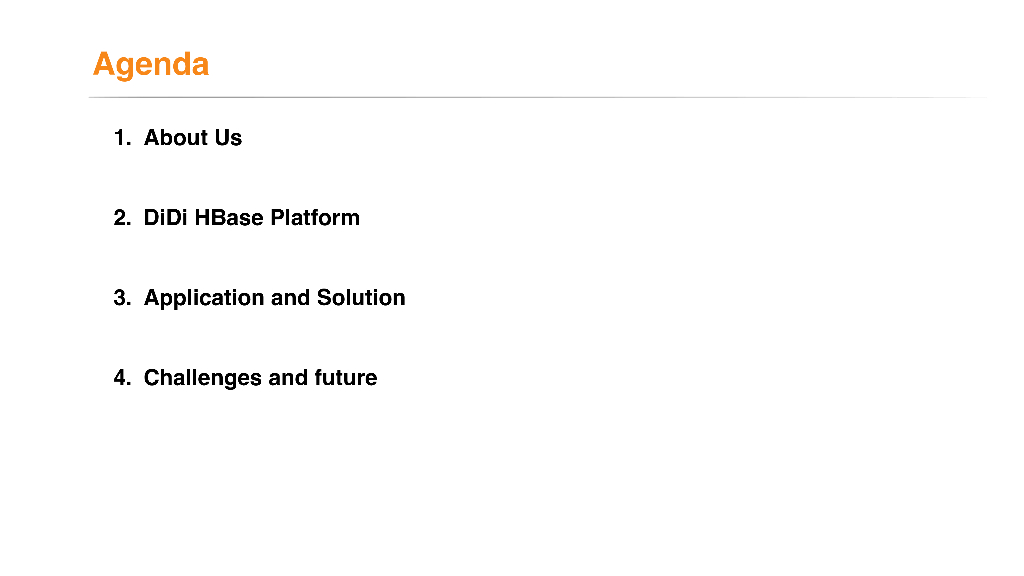The image size is (1024, 576).
Task: Go to the Challenges and future section
Action: pyautogui.click(x=260, y=378)
